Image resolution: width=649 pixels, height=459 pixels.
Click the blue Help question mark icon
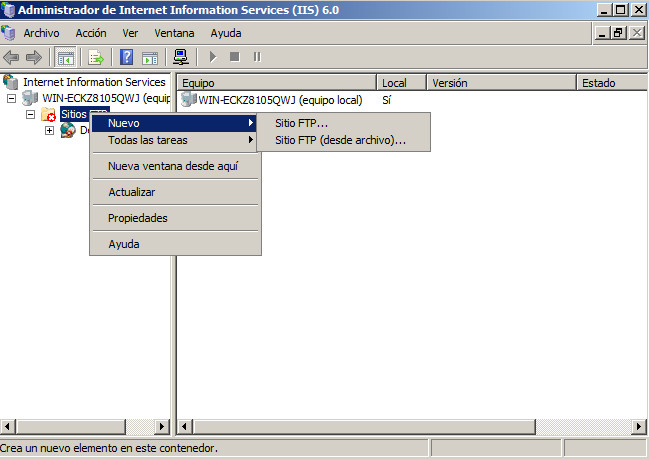pos(127,57)
